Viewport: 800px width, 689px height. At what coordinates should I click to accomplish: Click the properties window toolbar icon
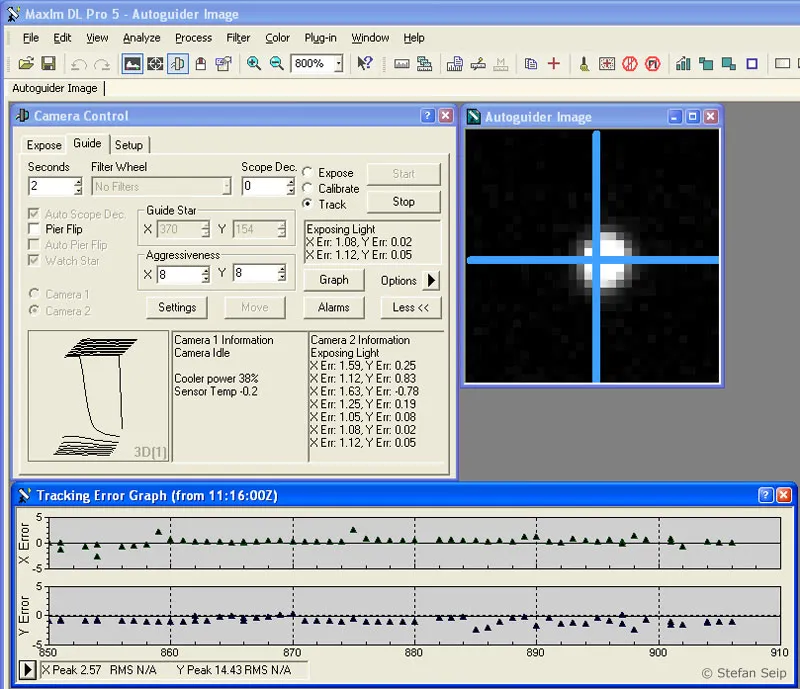(x=223, y=64)
